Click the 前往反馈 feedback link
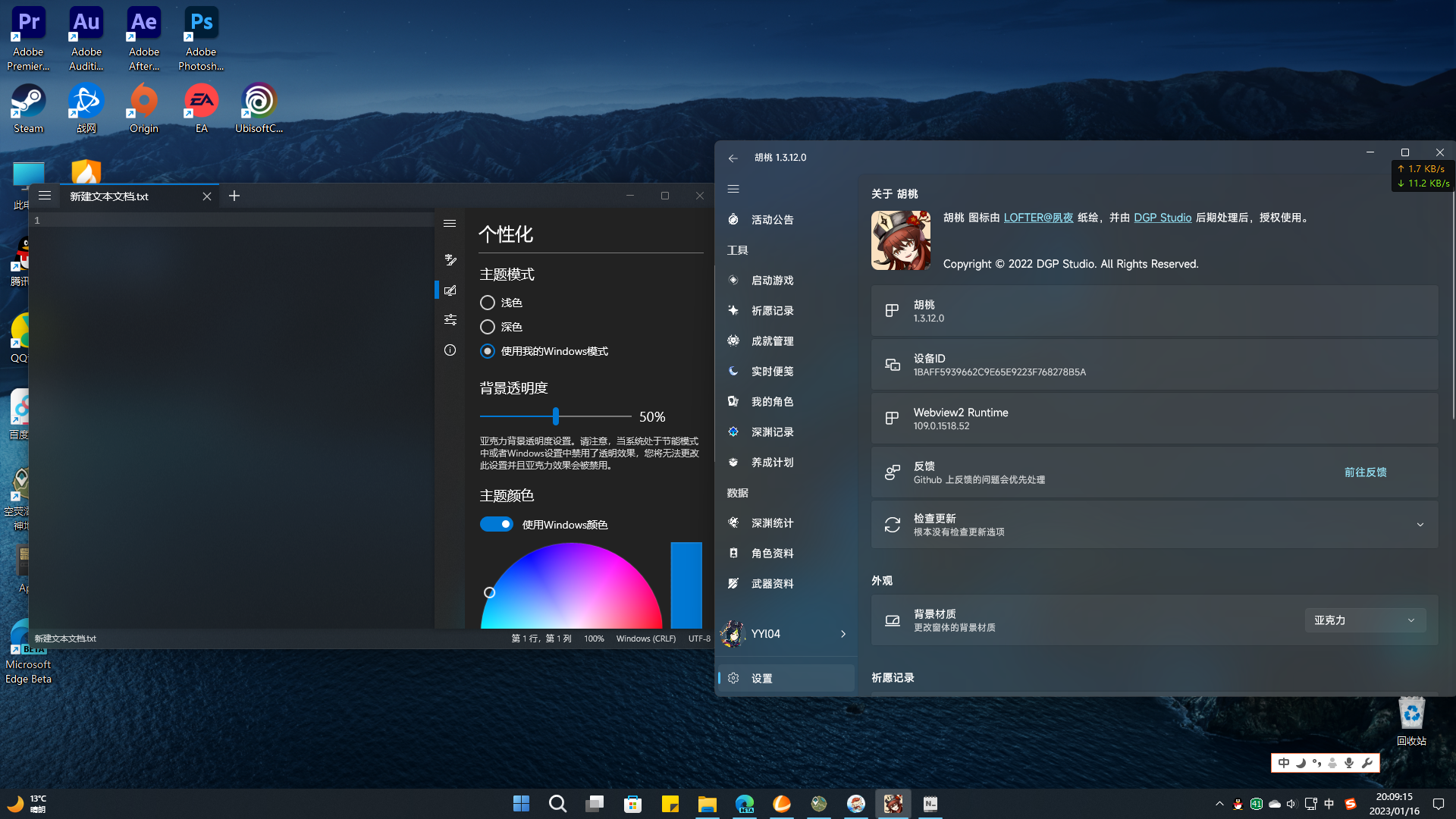1456x819 pixels. [x=1365, y=472]
